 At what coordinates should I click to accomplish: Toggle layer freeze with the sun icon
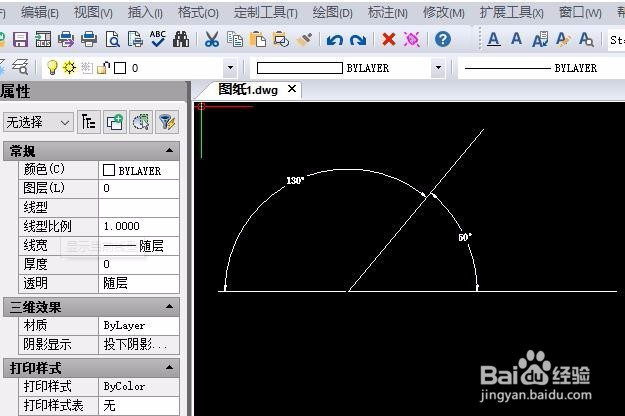[69, 68]
